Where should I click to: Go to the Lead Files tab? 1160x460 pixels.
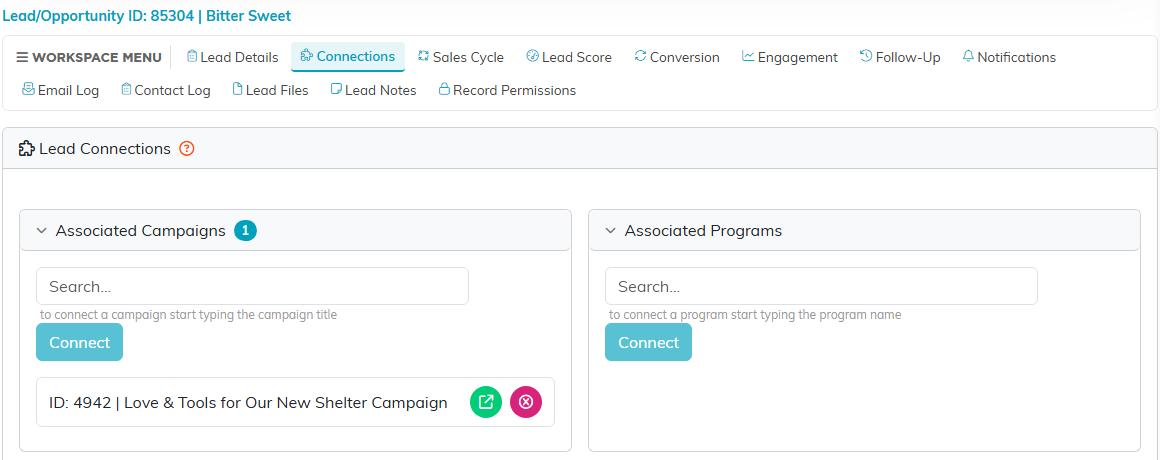(270, 90)
